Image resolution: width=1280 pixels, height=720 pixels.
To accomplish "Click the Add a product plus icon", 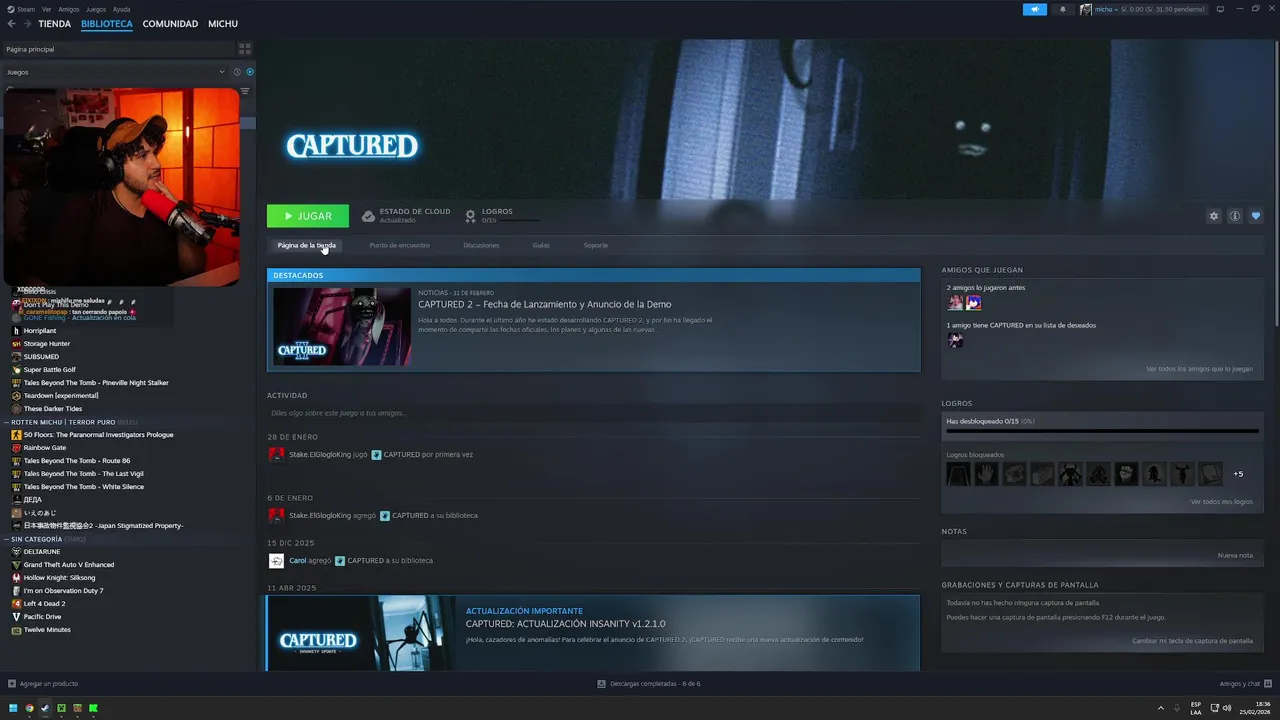I will (12, 684).
